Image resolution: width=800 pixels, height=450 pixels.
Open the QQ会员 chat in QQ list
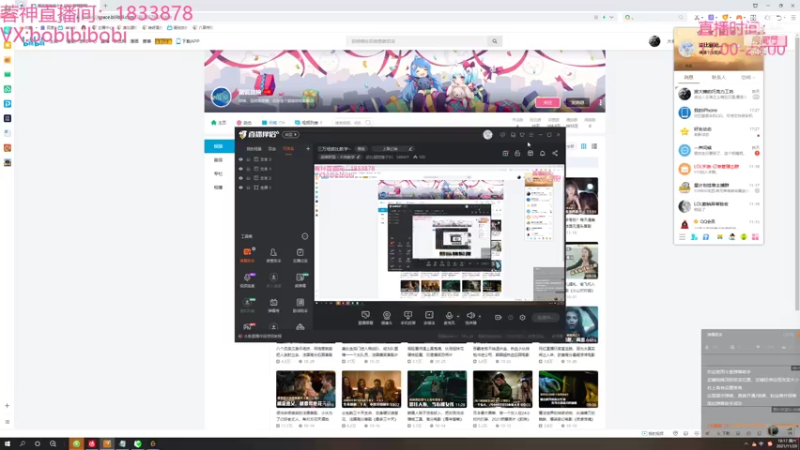point(718,222)
